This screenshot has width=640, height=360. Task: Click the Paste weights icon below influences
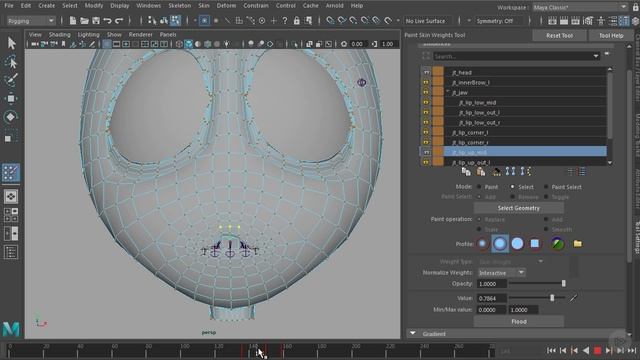481,172
